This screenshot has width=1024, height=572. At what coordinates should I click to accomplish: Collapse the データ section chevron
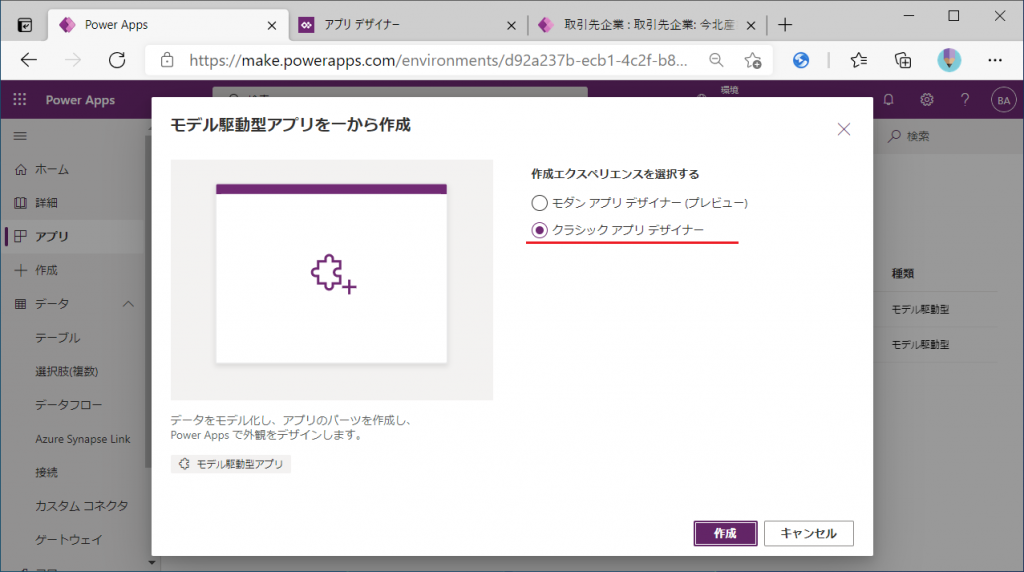tap(128, 304)
